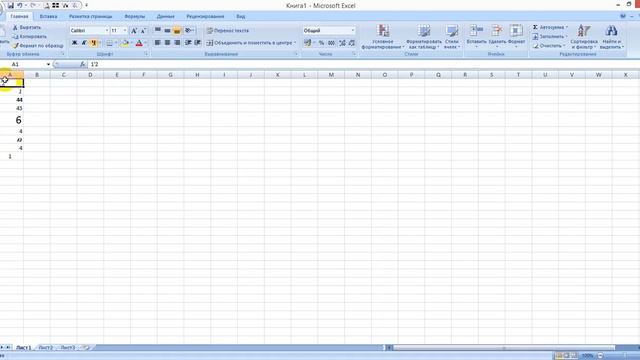Toggle underline (Ч) formatting

pyautogui.click(x=93, y=43)
